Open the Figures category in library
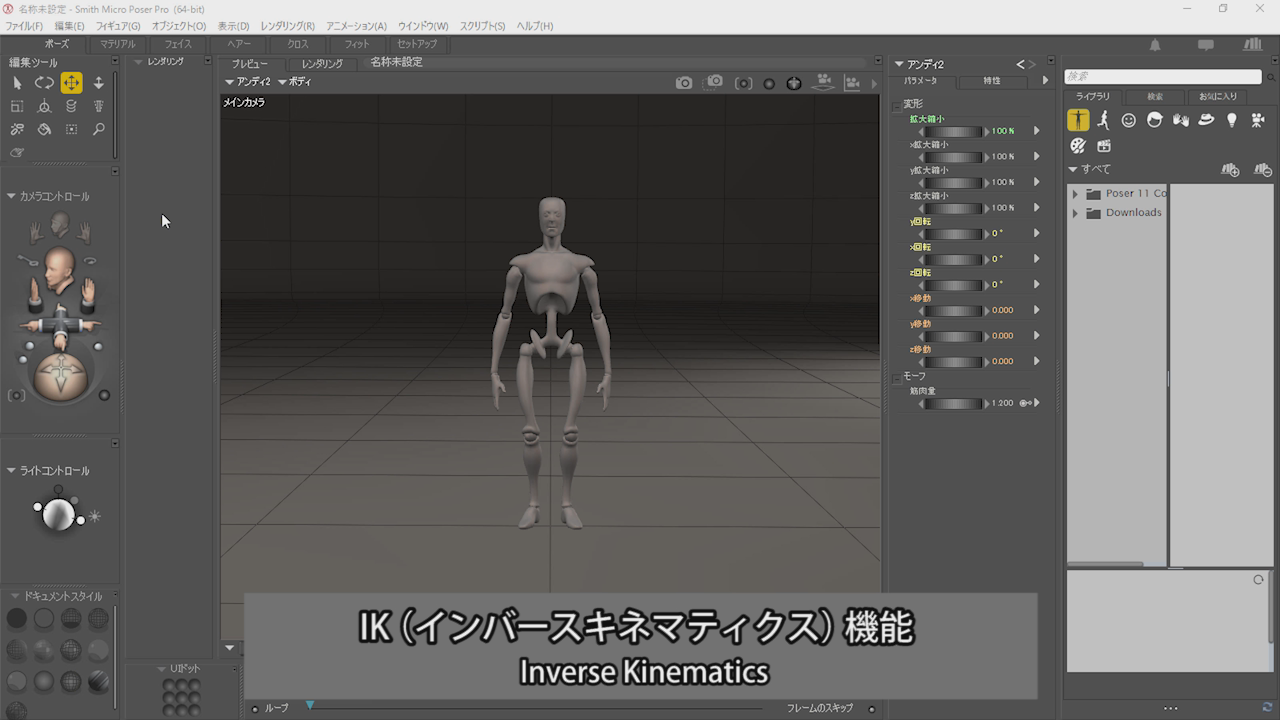This screenshot has height=720, width=1280. [x=1078, y=120]
